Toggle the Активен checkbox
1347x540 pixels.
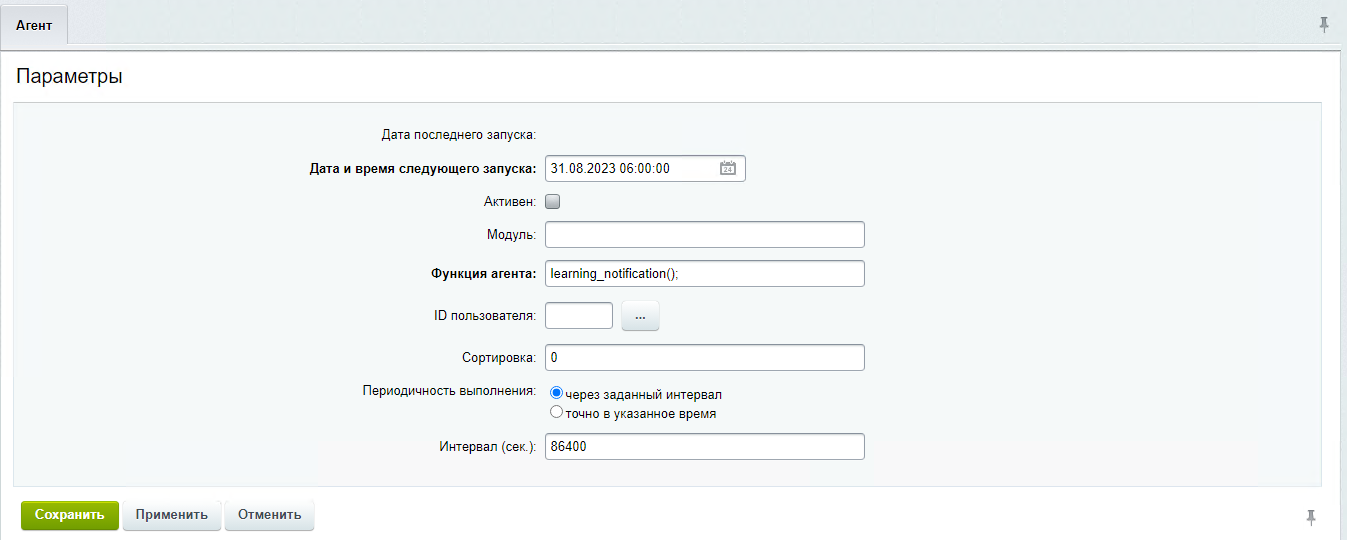click(x=553, y=201)
